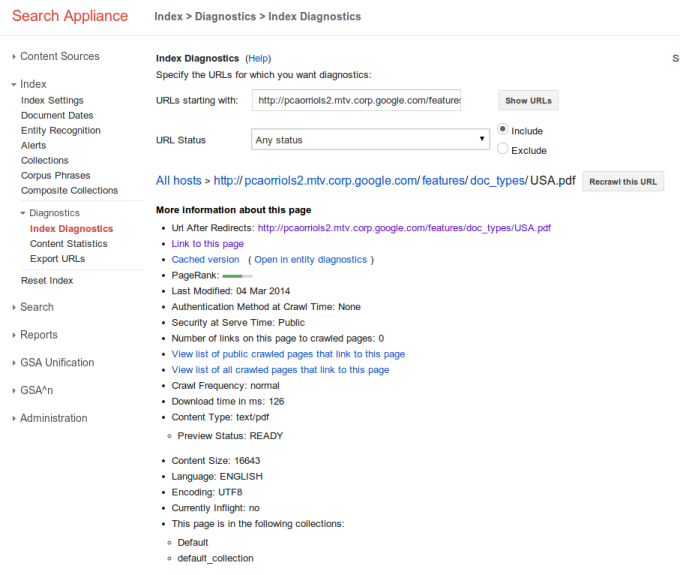Open Content Statistics under Diagnostics
This screenshot has height=575, width=680.
click(69, 244)
